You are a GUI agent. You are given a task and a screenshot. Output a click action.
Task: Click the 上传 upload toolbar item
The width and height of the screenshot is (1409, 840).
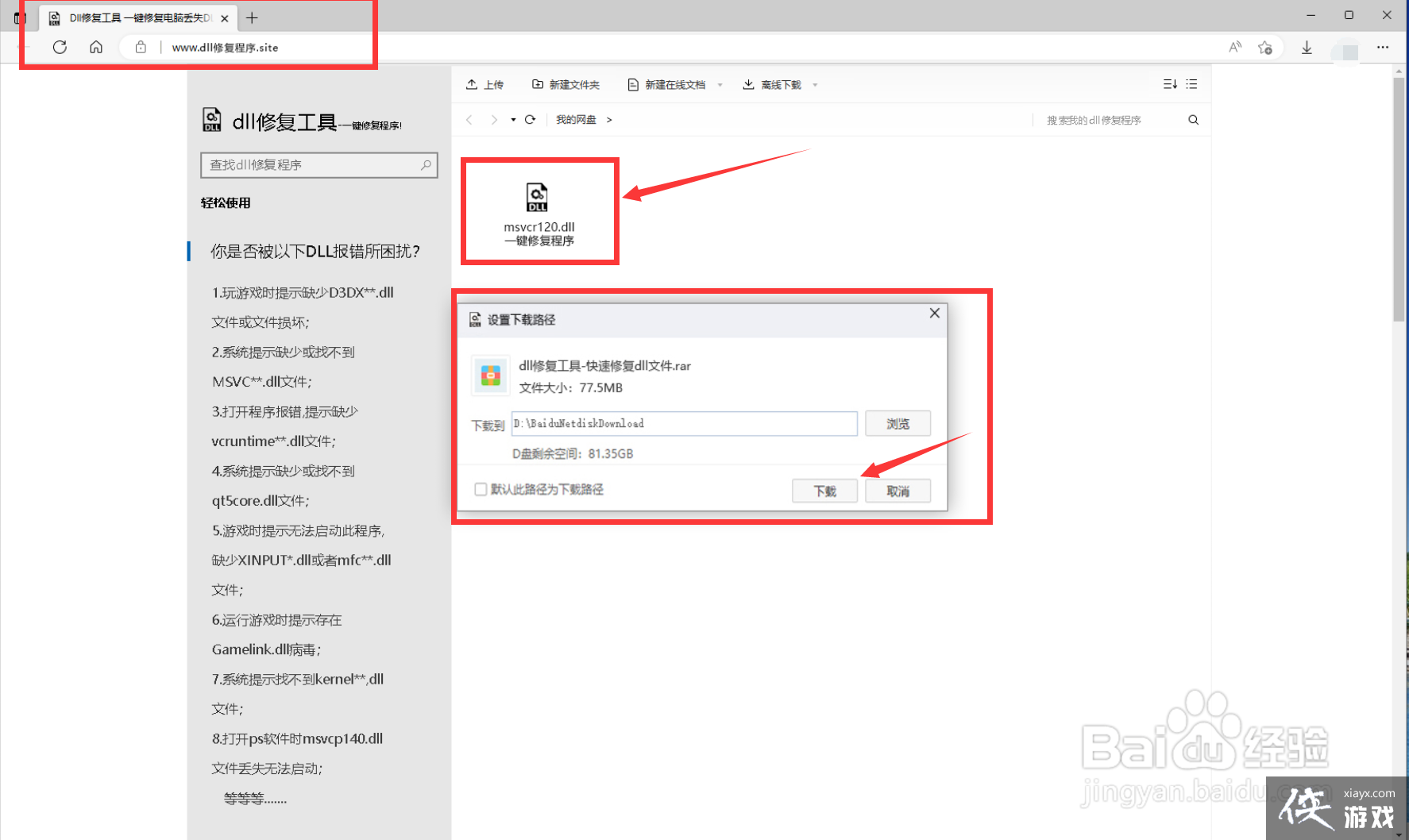pyautogui.click(x=485, y=85)
